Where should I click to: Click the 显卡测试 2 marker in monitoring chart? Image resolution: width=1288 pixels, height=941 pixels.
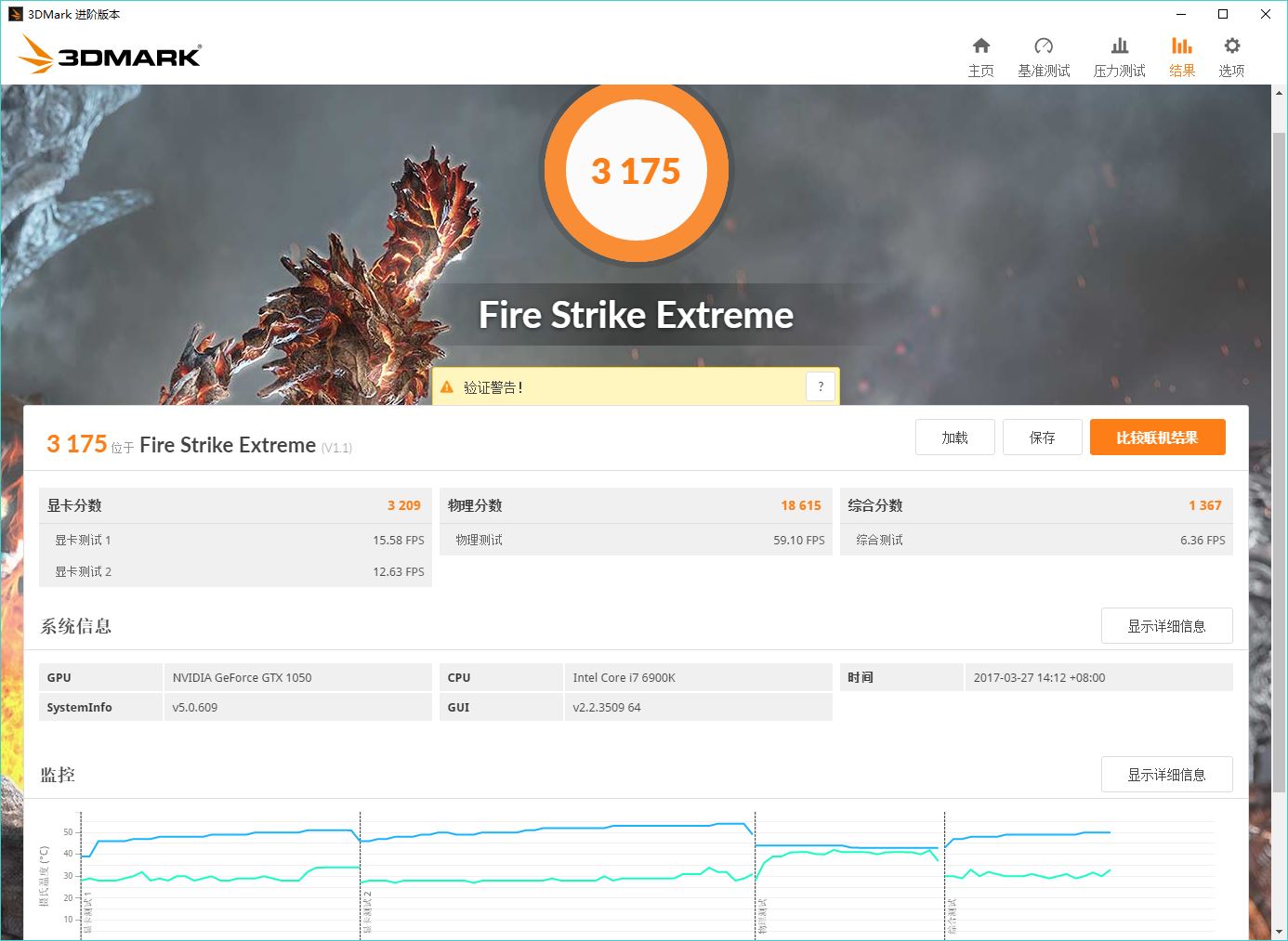(367, 912)
